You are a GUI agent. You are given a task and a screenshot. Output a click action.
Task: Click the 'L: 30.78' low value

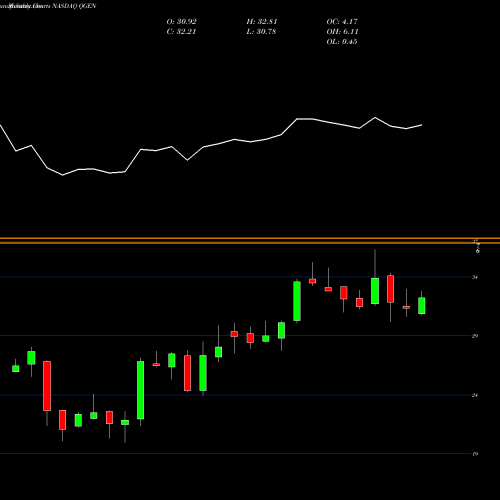coord(261,32)
